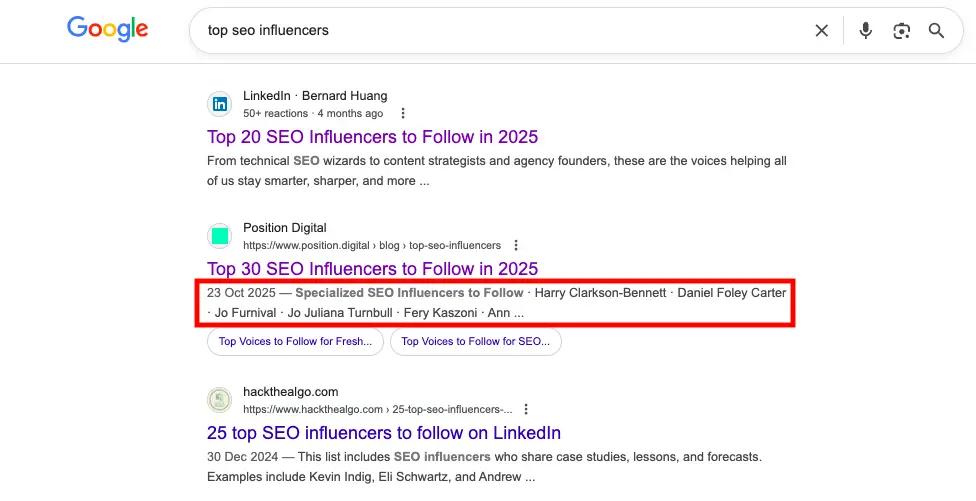The image size is (976, 501).
Task: Click the hackthealgo.com breadcrumb URL
Action: tap(378, 410)
